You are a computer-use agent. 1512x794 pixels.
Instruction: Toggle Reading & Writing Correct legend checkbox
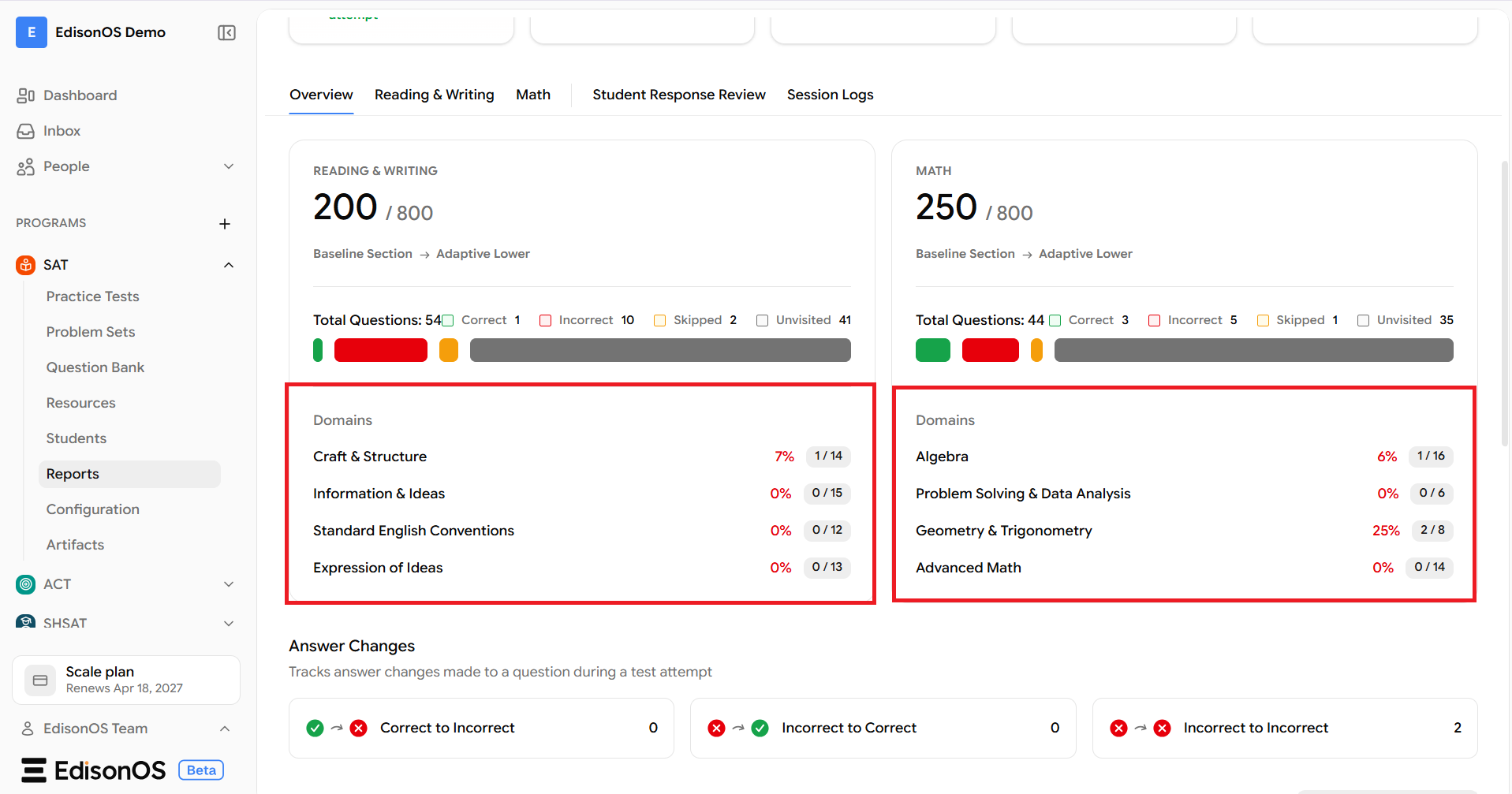pyautogui.click(x=448, y=320)
